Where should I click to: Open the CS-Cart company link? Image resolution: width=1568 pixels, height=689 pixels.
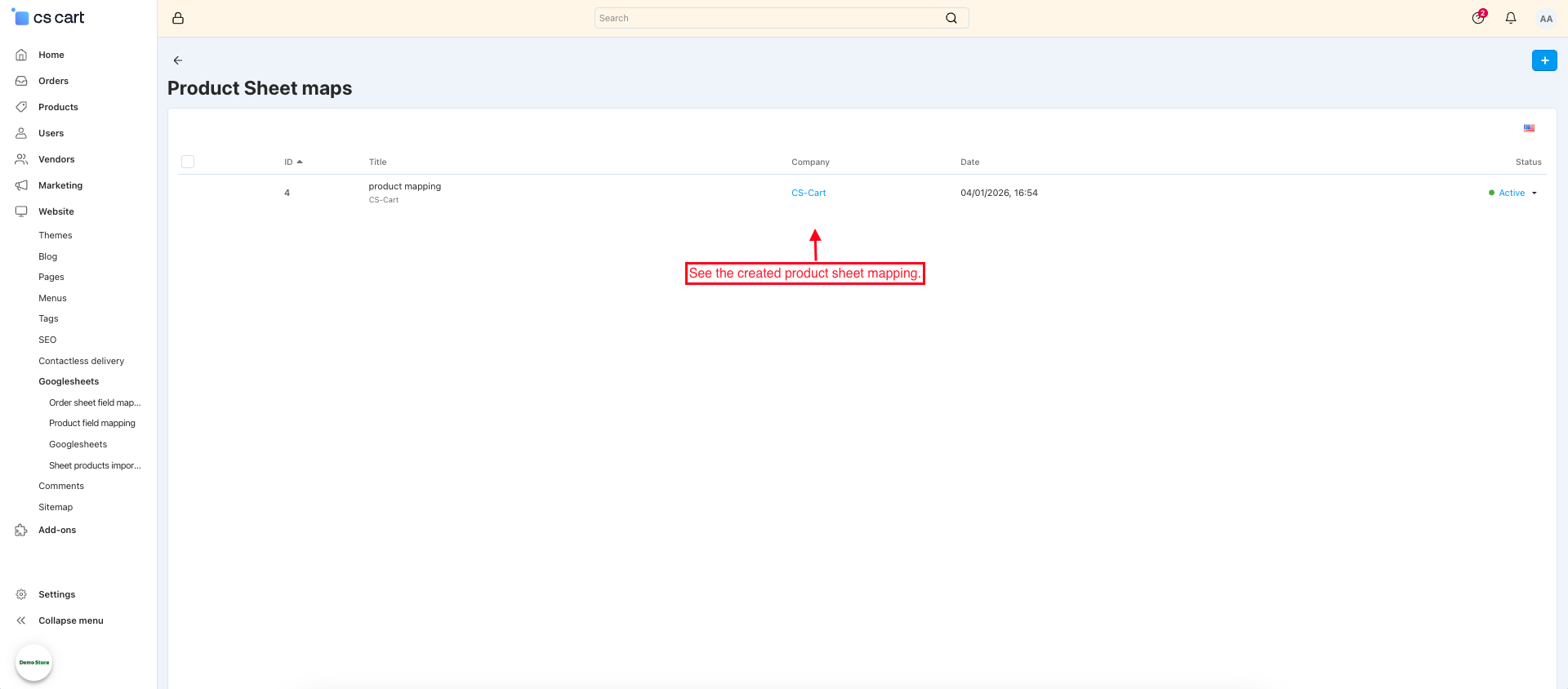coord(808,193)
